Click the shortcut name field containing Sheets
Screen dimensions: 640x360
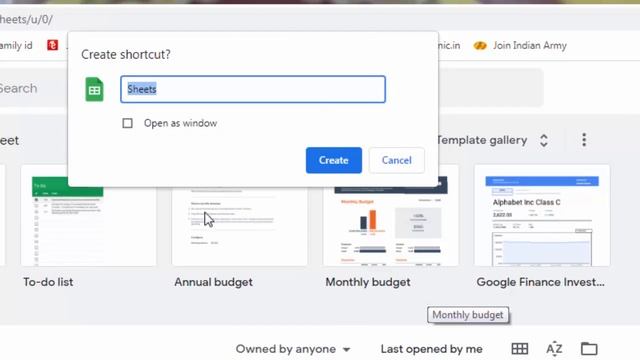253,89
